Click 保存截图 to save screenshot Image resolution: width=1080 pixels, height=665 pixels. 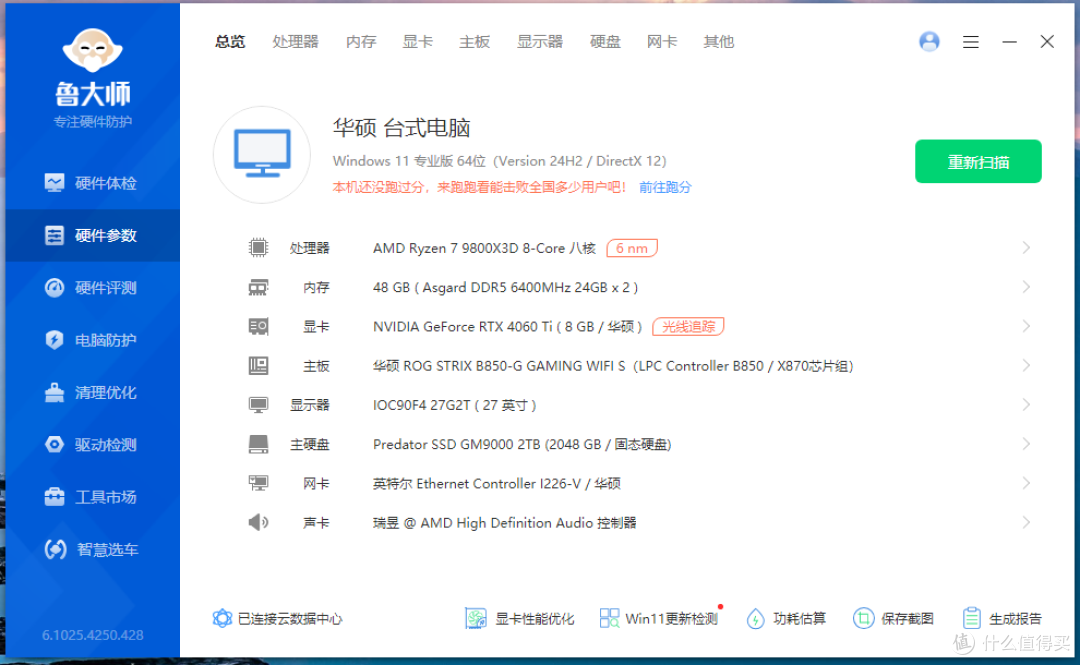coord(893,618)
